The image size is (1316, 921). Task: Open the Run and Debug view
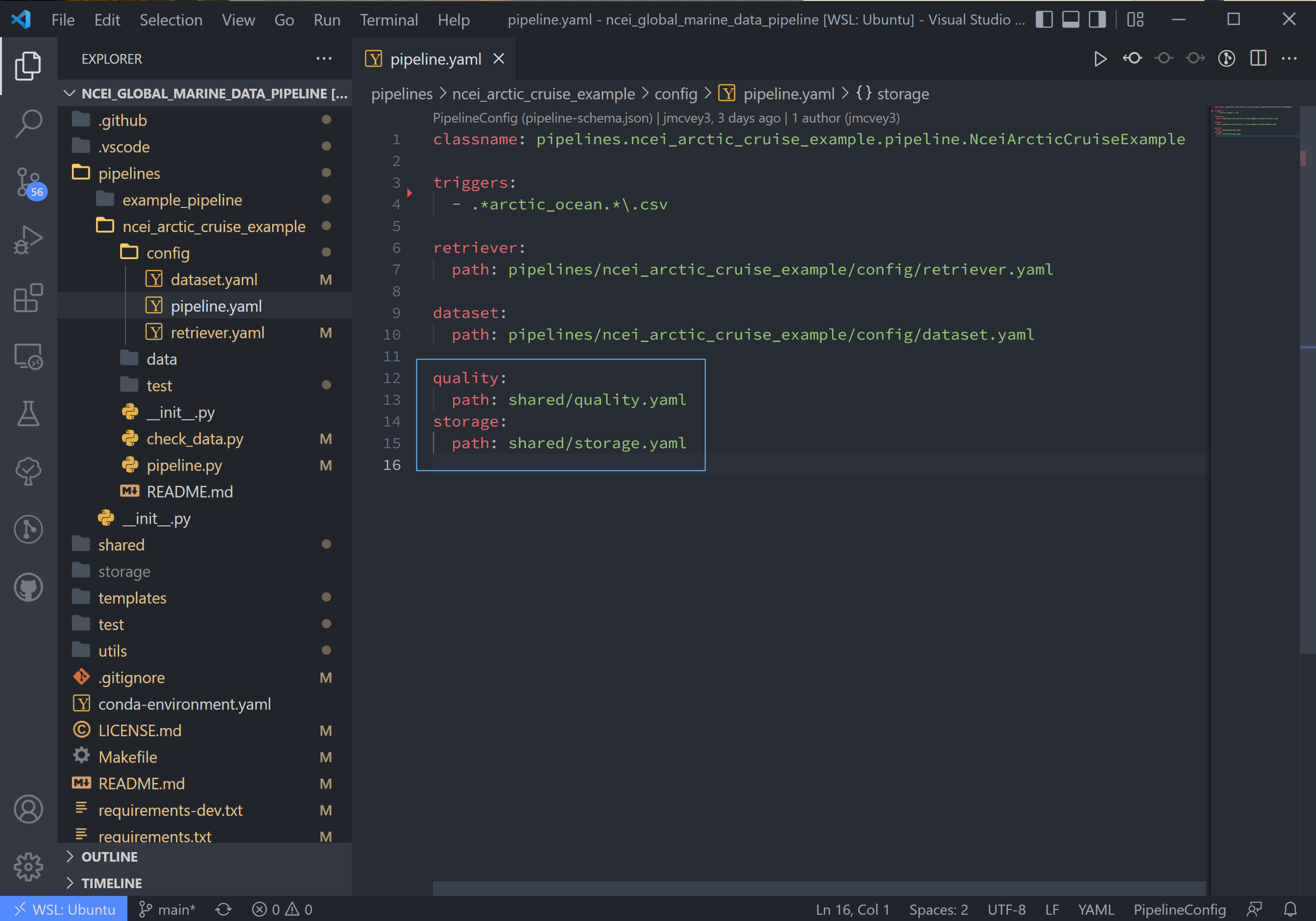pos(28,240)
